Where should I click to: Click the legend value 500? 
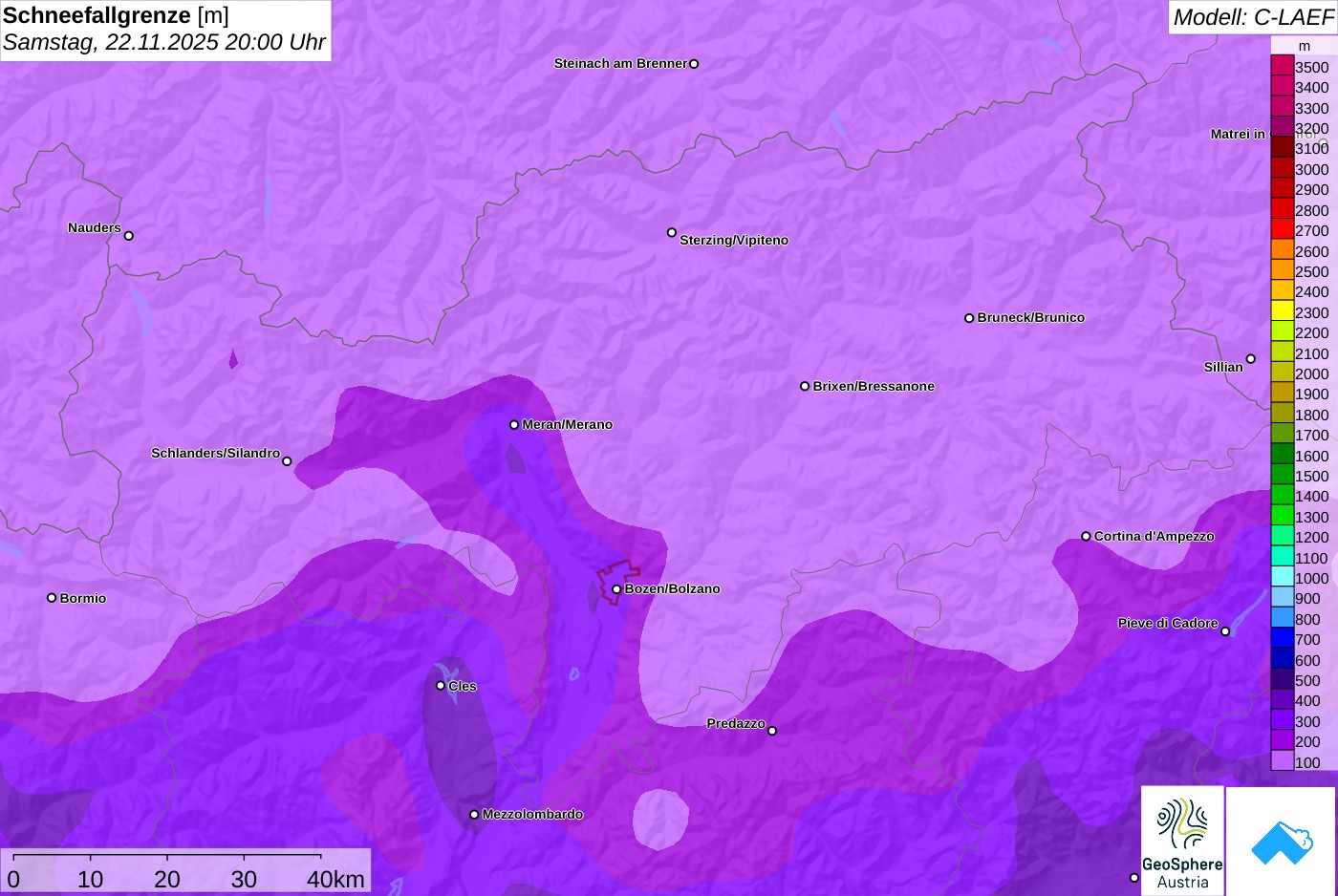tap(1307, 681)
